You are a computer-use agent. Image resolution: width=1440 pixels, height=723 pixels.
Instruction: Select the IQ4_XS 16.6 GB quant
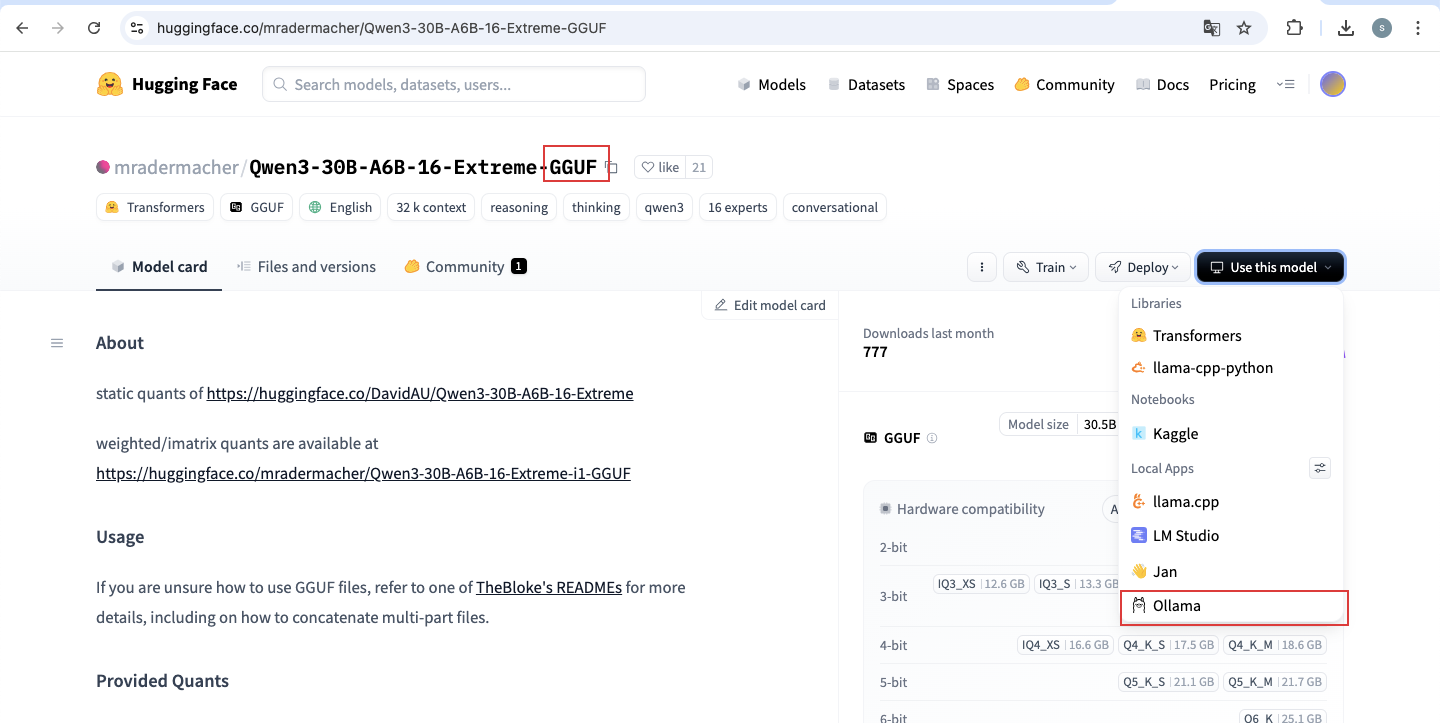point(1064,645)
